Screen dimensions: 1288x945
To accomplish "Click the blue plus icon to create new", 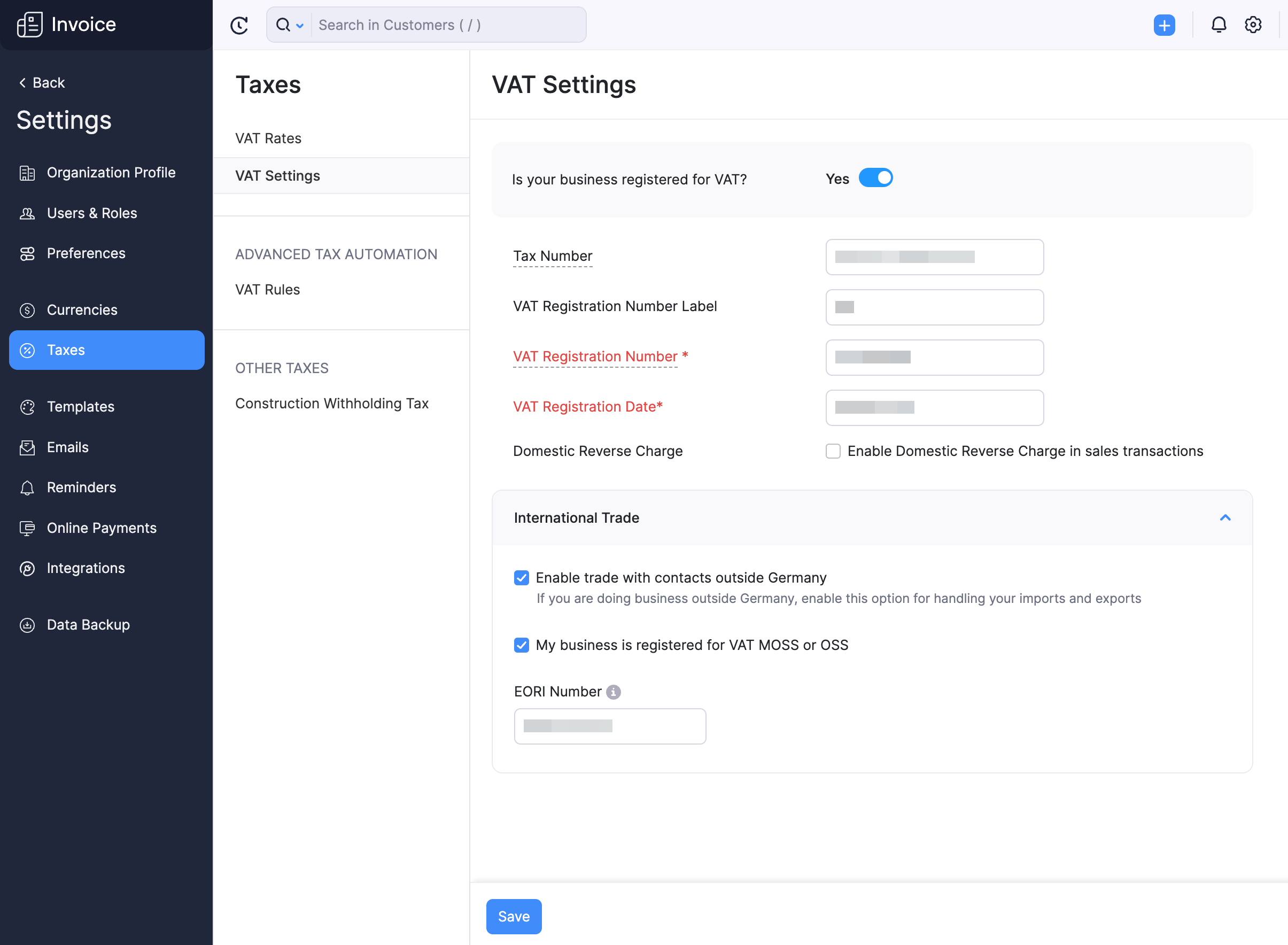I will tap(1165, 25).
